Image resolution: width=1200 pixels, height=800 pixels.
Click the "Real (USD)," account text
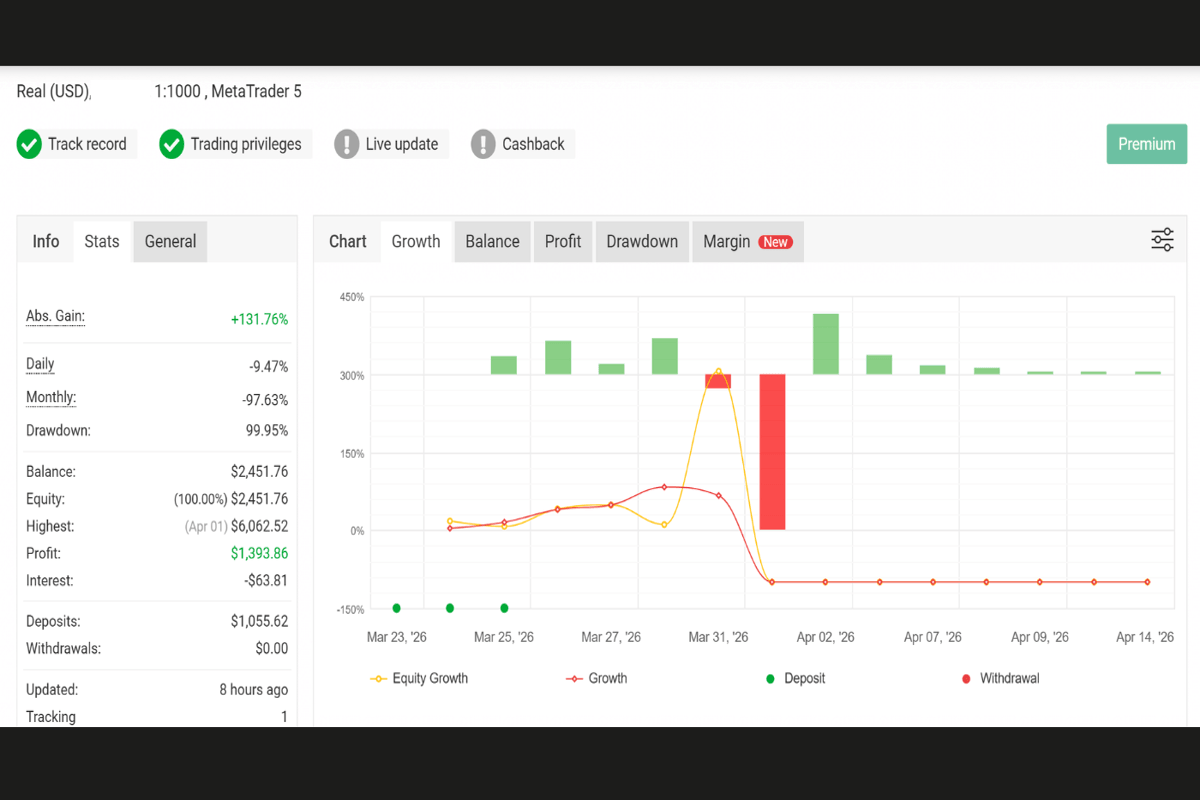54,91
